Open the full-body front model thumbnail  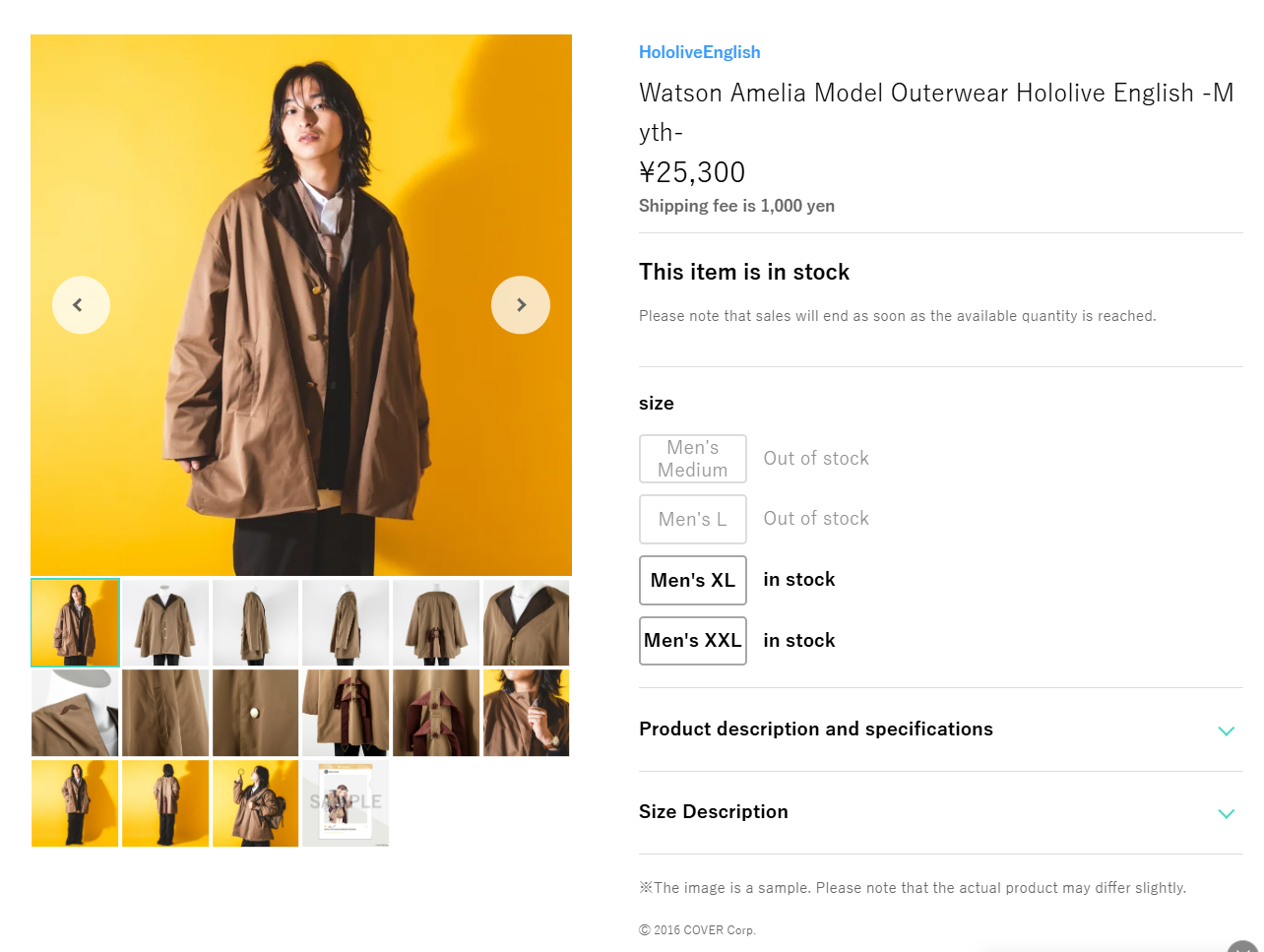tap(75, 803)
